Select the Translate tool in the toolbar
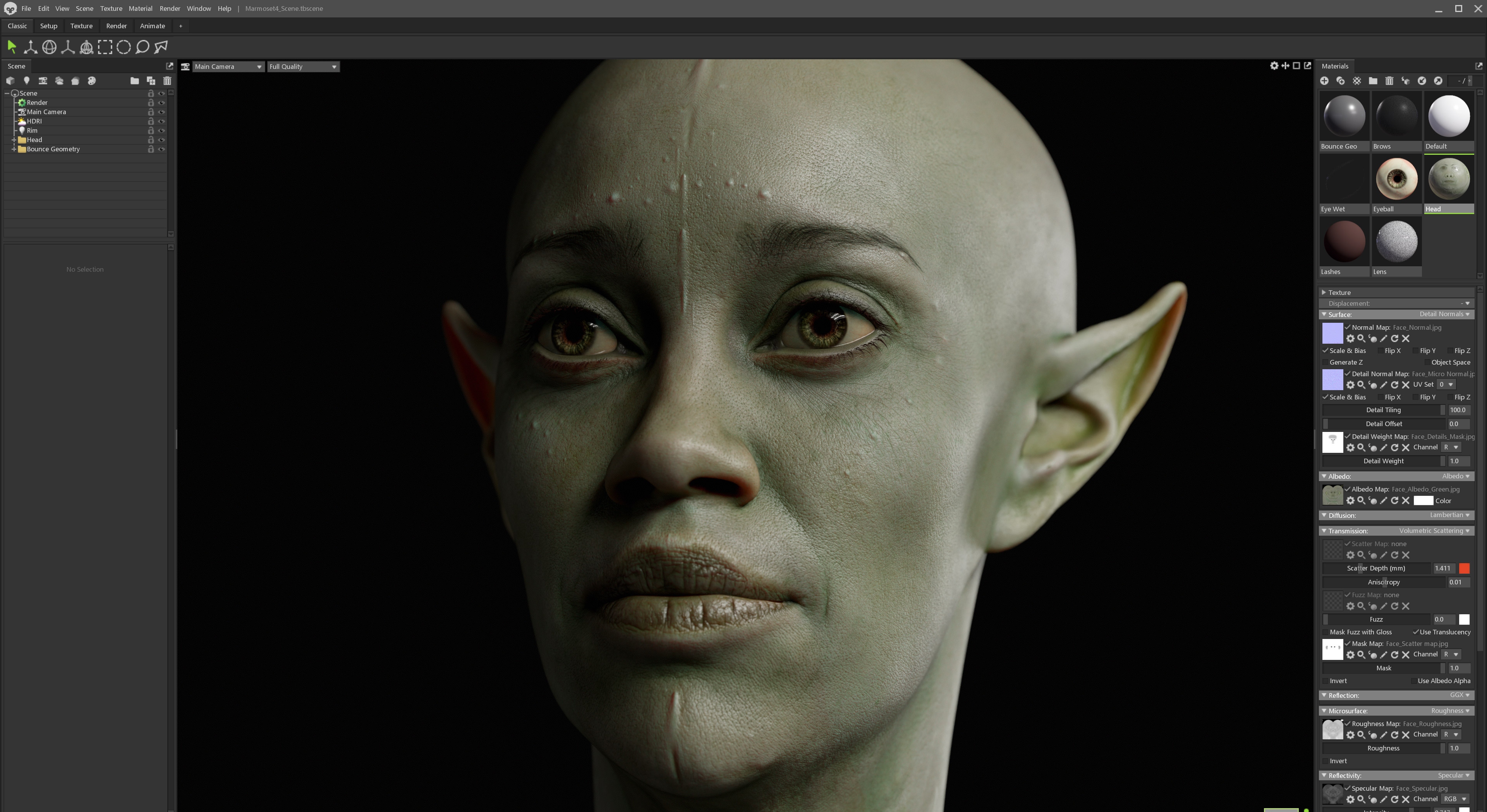1487x812 pixels. pyautogui.click(x=30, y=47)
